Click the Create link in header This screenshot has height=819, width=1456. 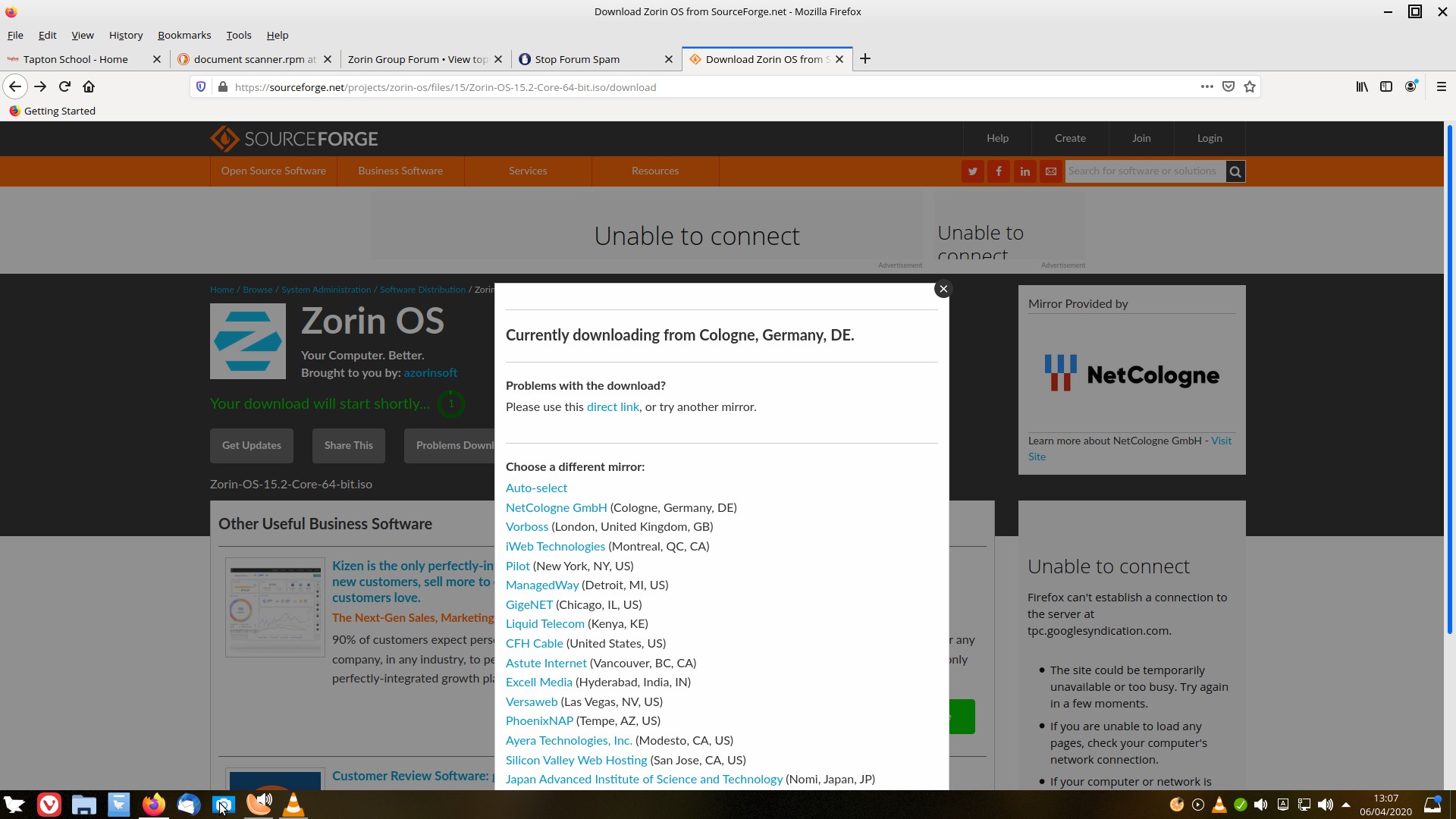pos(1070,138)
